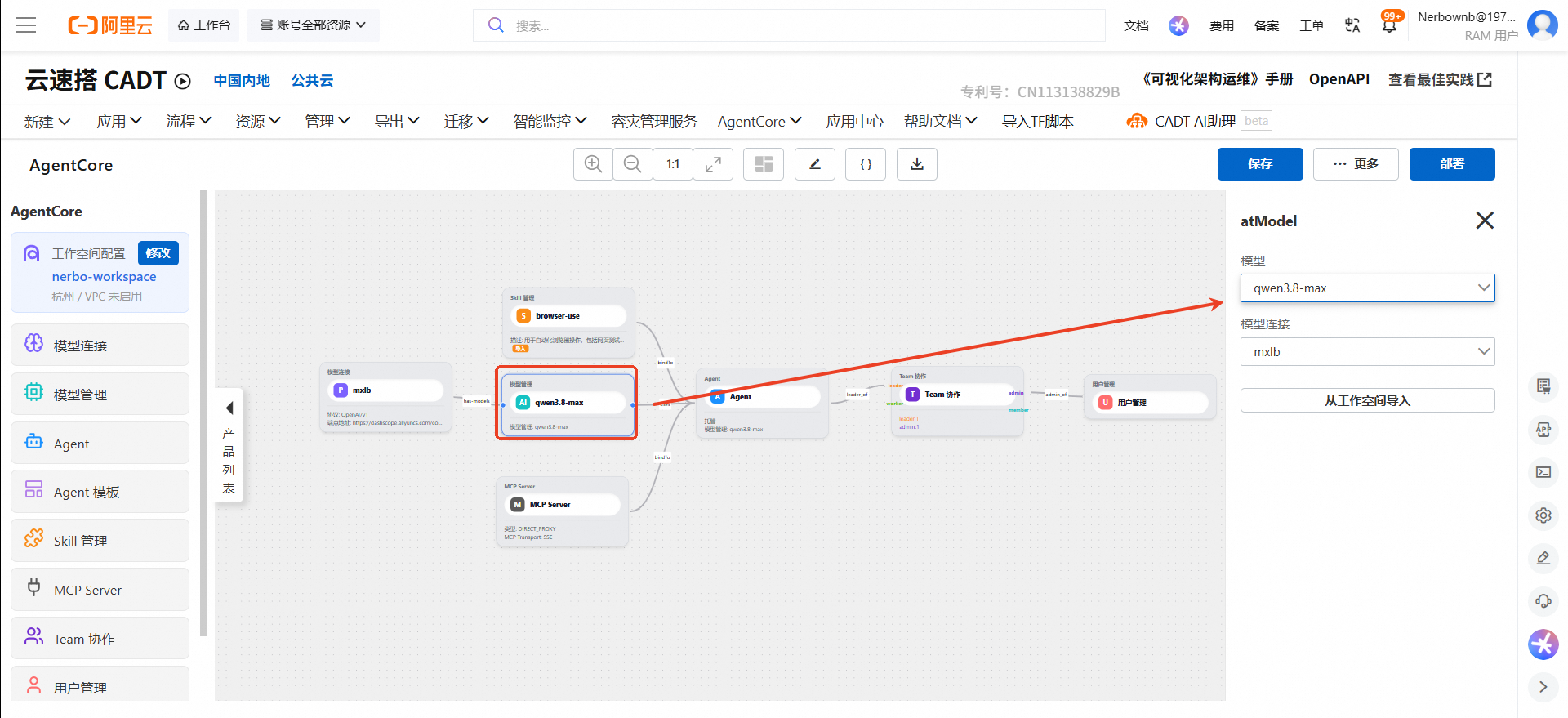The width and height of the screenshot is (1568, 718).
Task: Select 模型连接 in the product list
Action: coord(100,345)
